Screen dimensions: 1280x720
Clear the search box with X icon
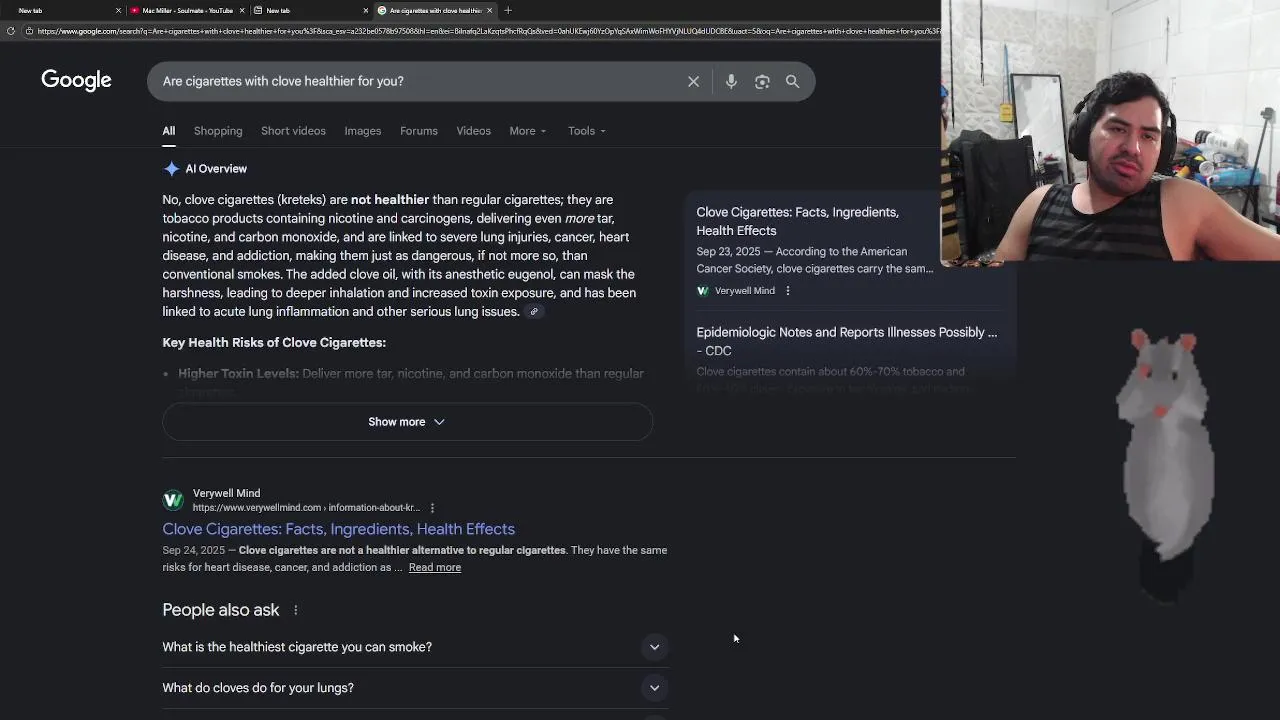(x=693, y=81)
